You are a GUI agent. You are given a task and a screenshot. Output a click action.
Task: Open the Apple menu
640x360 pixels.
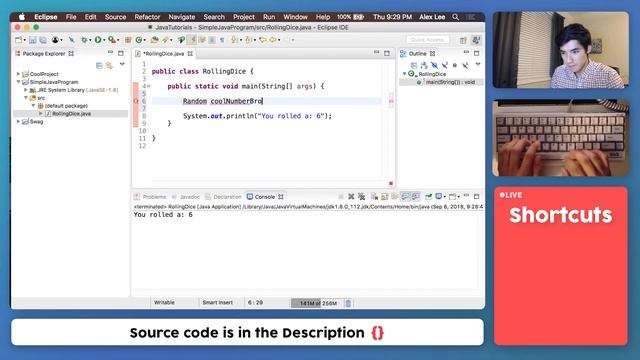tap(22, 17)
